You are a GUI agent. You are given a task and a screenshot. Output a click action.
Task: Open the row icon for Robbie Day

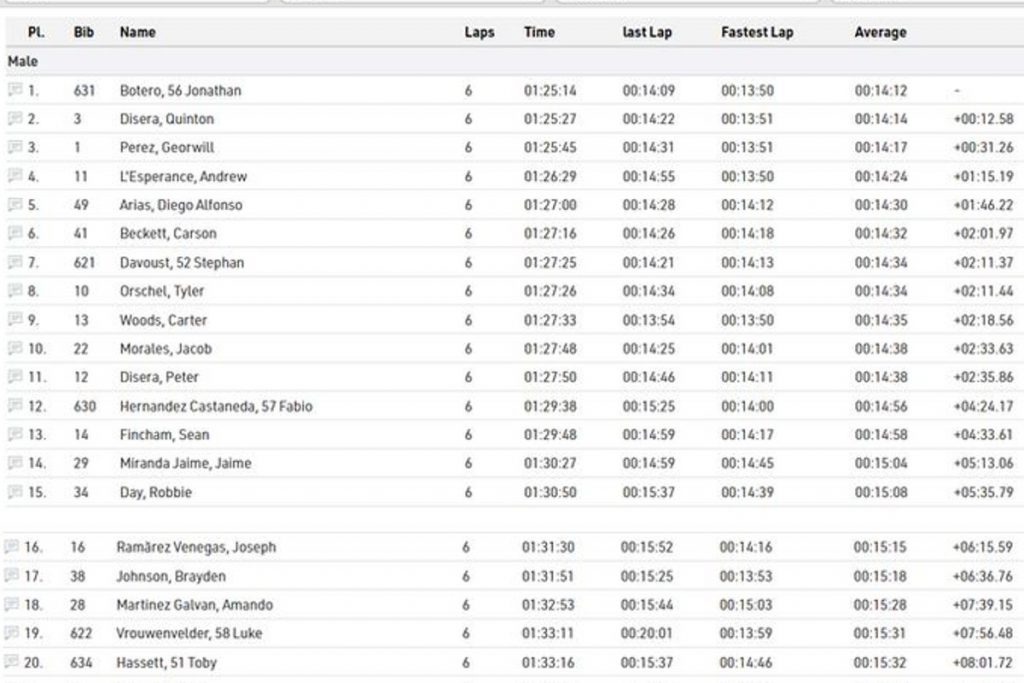[15, 492]
